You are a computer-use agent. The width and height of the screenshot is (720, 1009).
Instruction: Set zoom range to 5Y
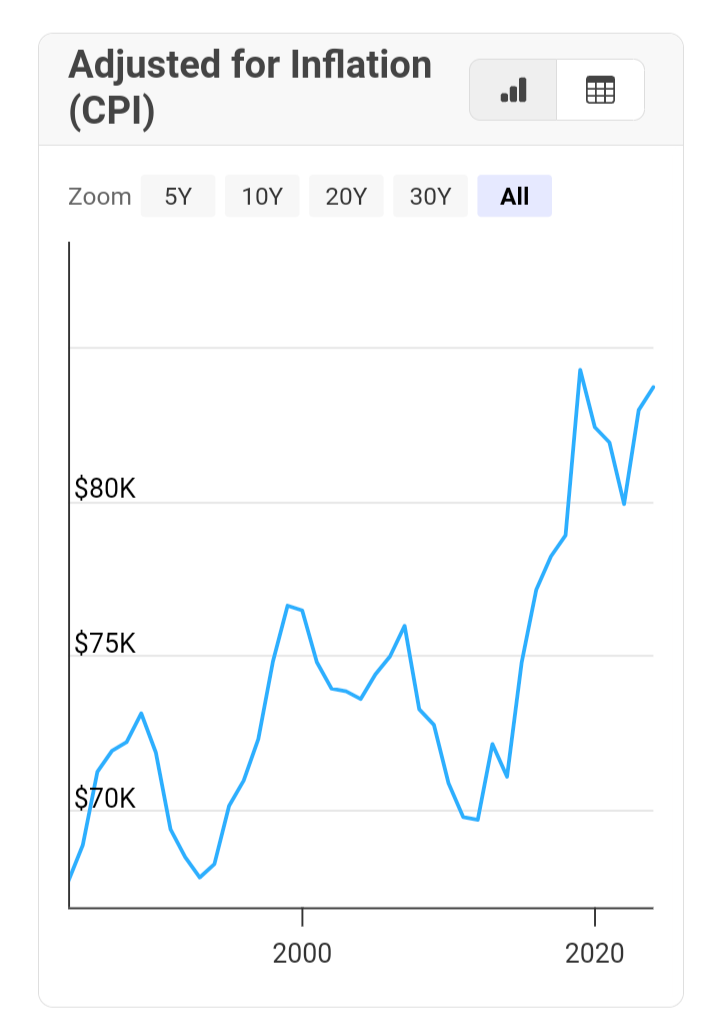[178, 196]
